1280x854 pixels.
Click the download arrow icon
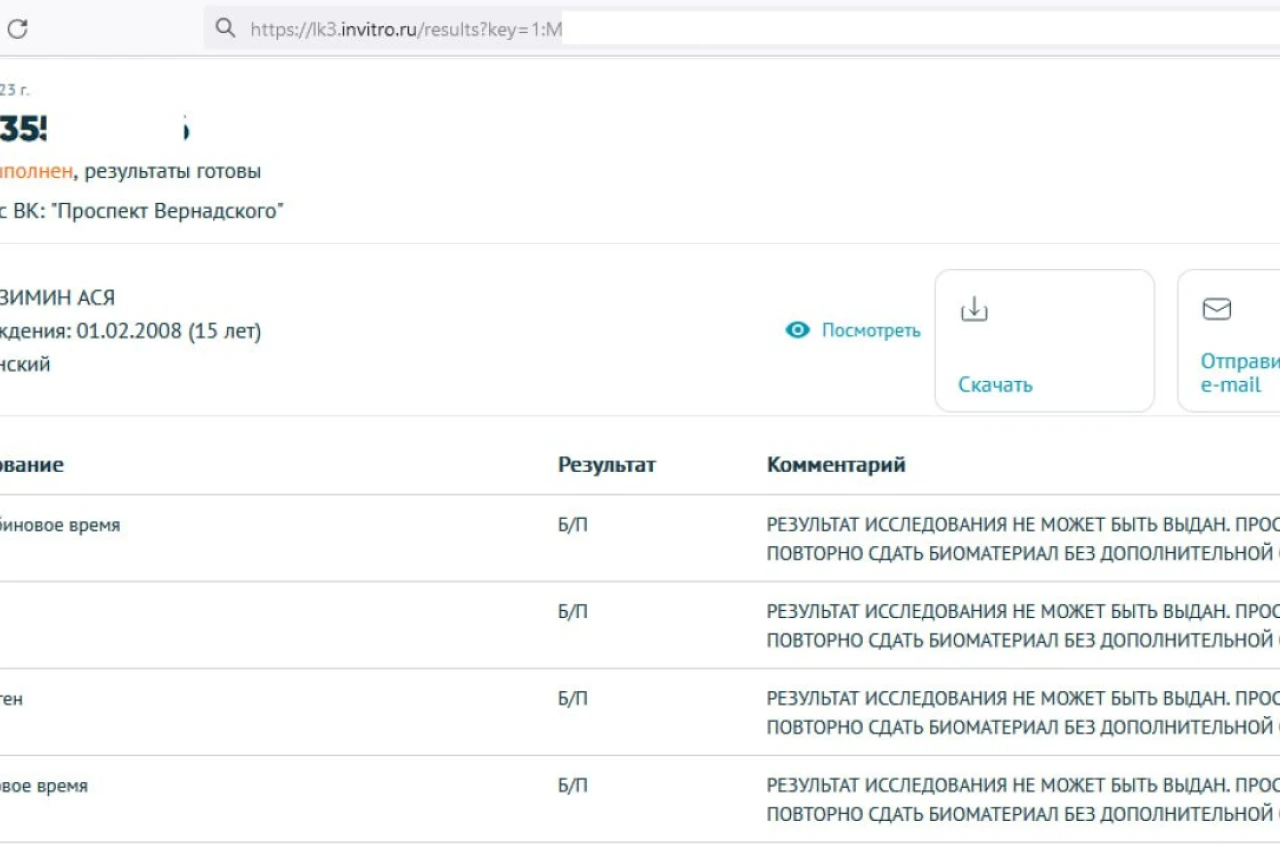click(x=974, y=310)
